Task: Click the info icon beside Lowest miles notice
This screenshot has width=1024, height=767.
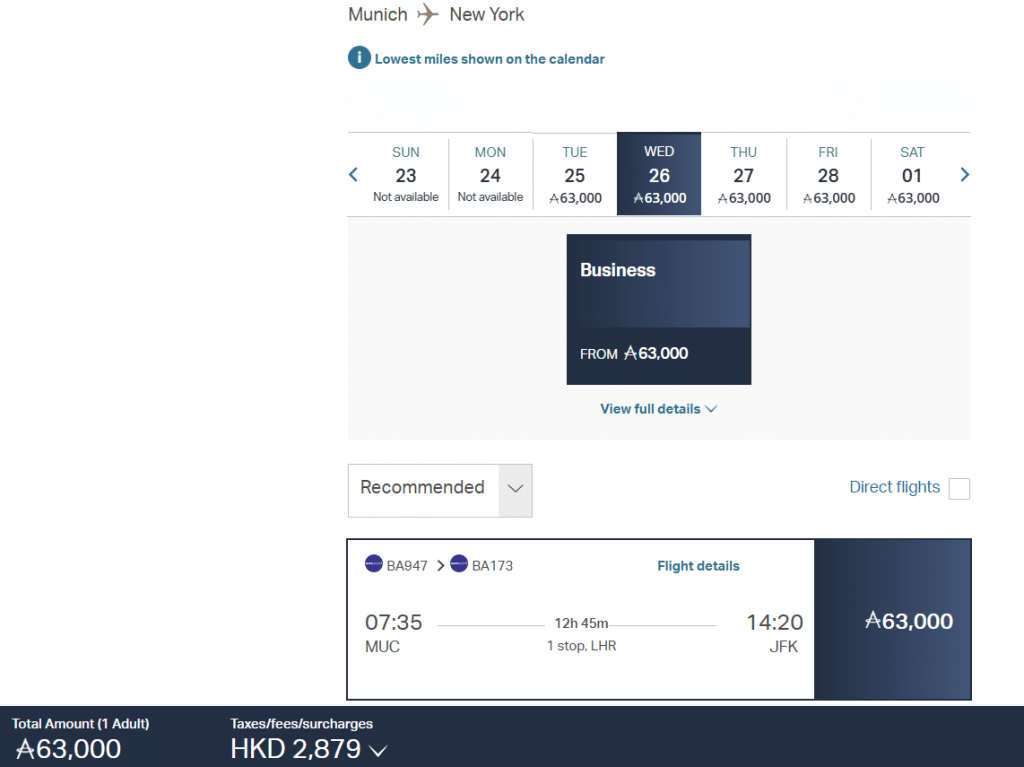Action: [359, 58]
